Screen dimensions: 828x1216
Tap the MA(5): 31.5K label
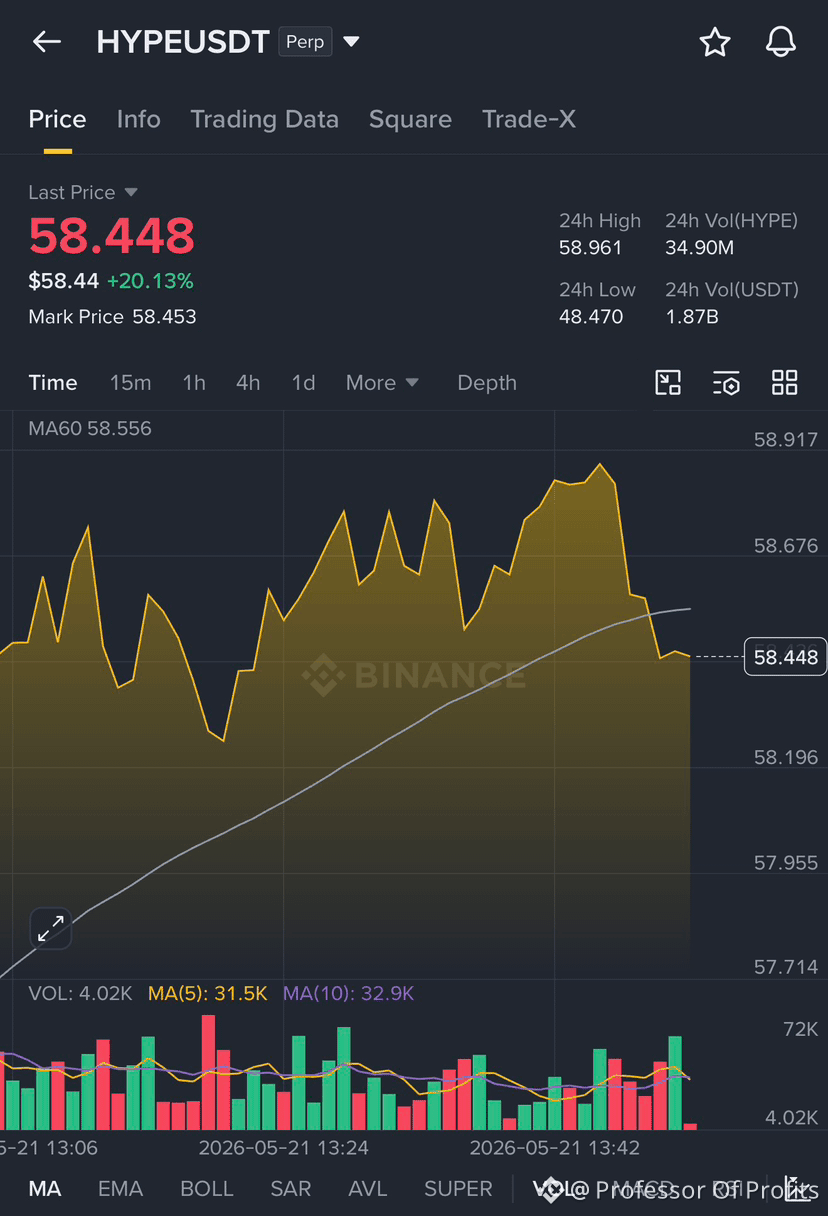pyautogui.click(x=208, y=993)
